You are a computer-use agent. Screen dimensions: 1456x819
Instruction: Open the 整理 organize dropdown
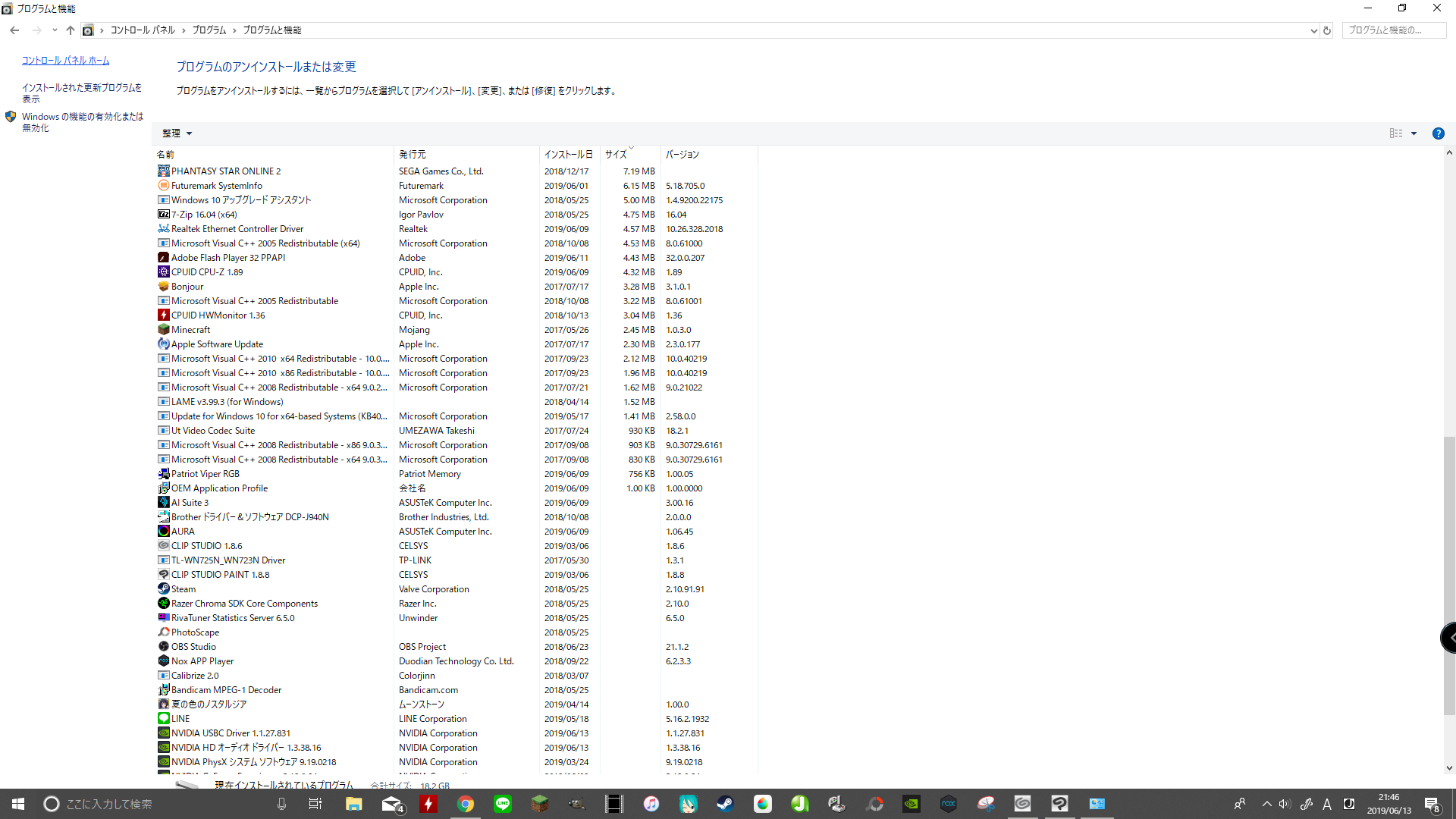(177, 133)
